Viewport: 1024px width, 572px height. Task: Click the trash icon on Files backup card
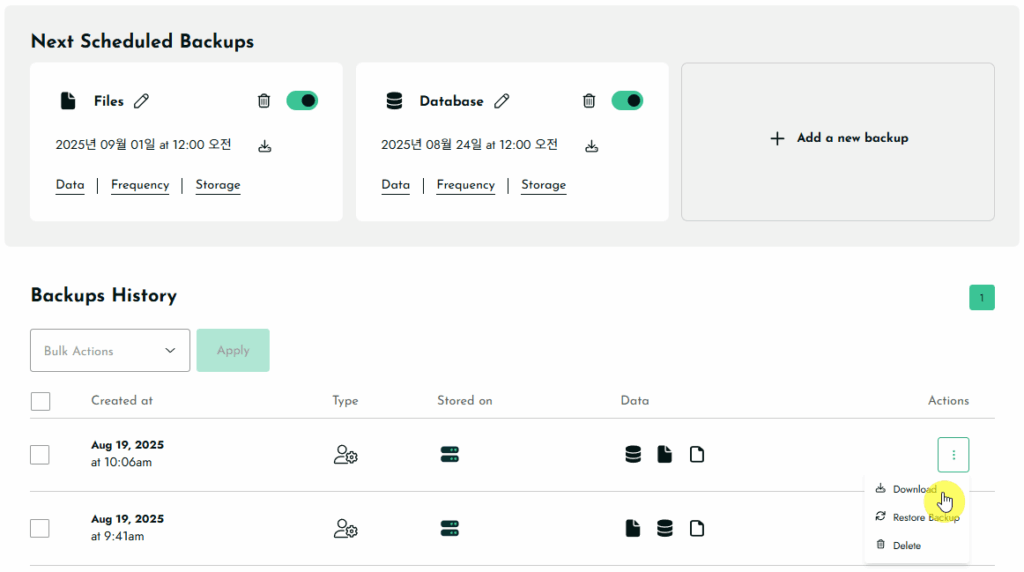264,101
